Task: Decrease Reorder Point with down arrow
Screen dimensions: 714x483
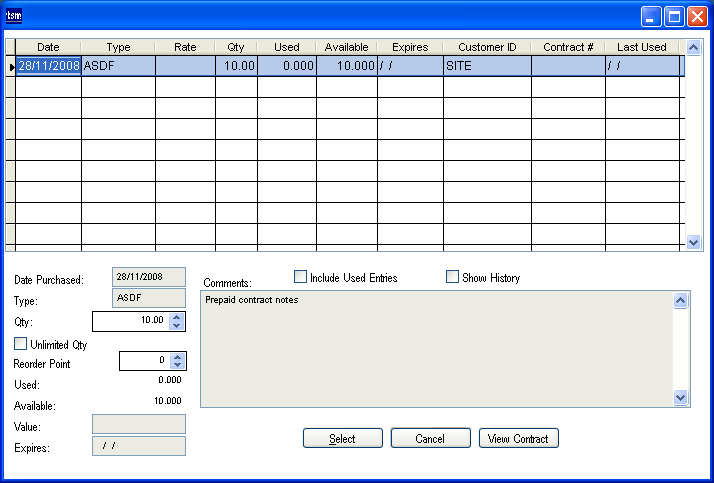Action: [x=177, y=366]
